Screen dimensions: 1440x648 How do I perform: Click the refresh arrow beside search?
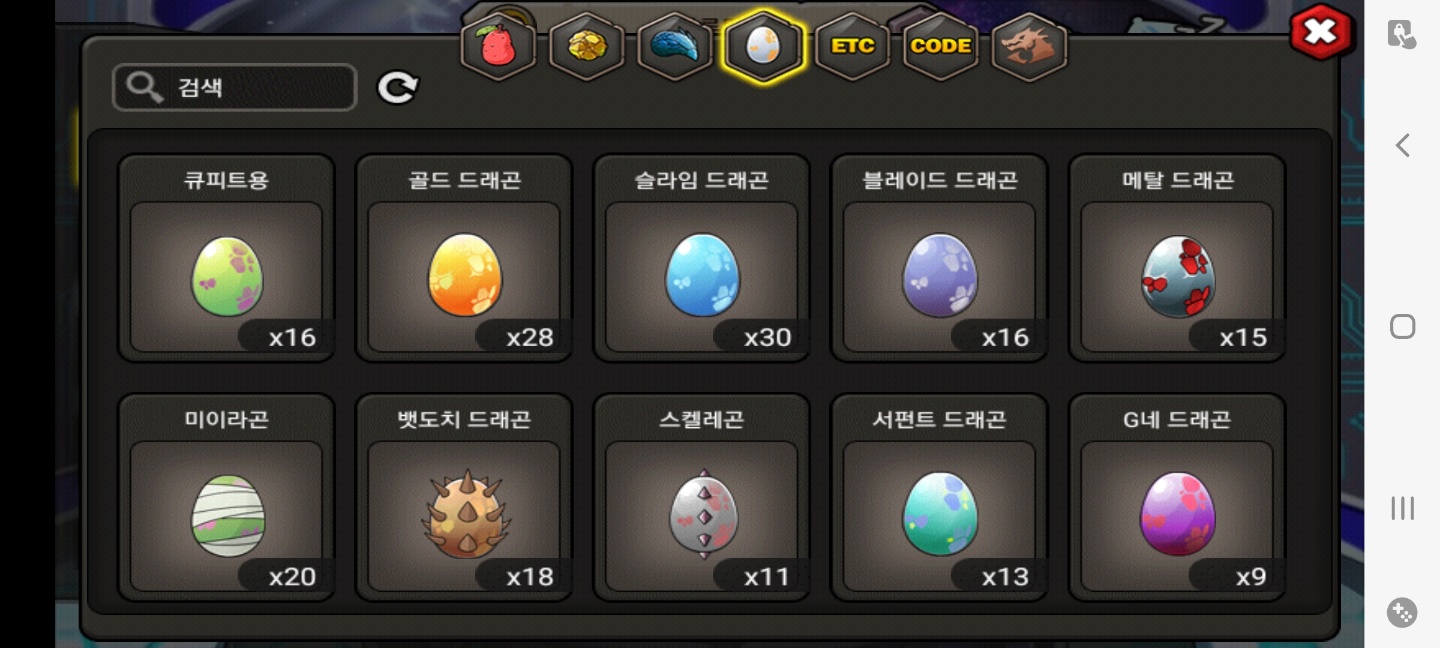pos(397,88)
